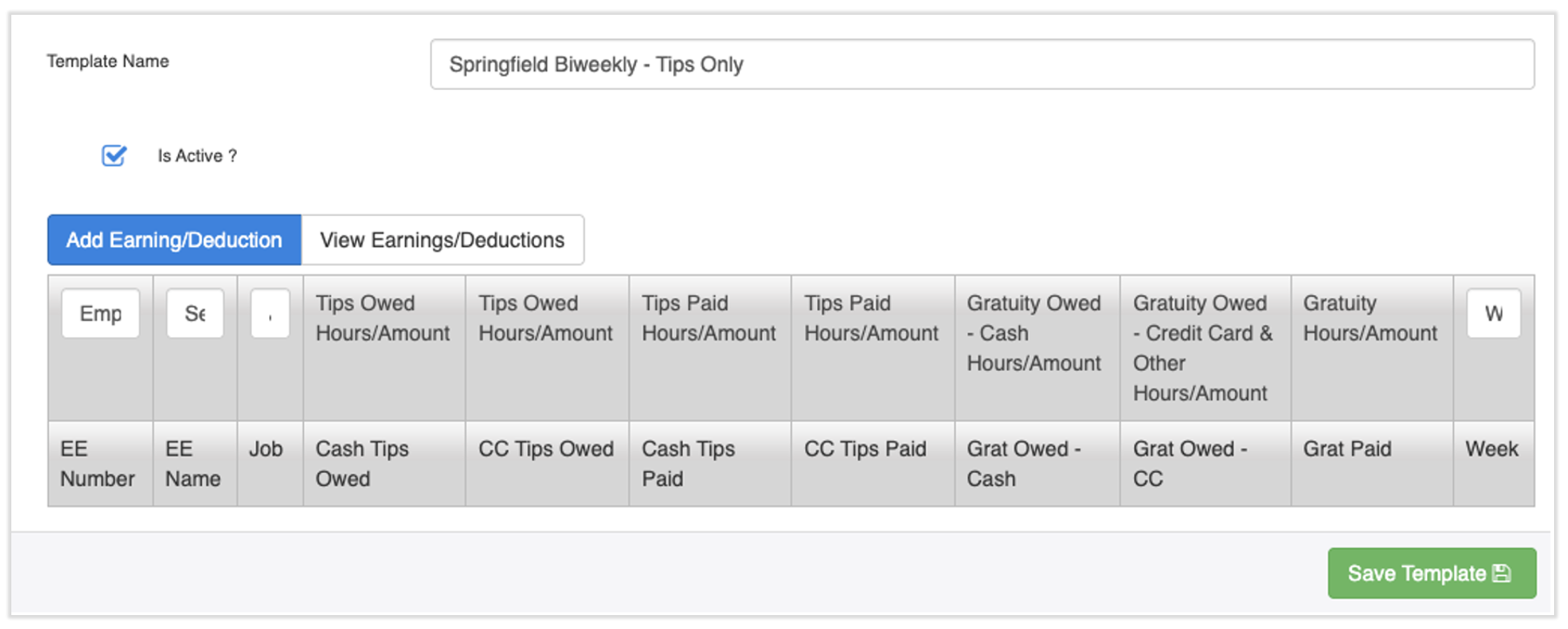
Task: Click the W column input box
Action: (1493, 314)
